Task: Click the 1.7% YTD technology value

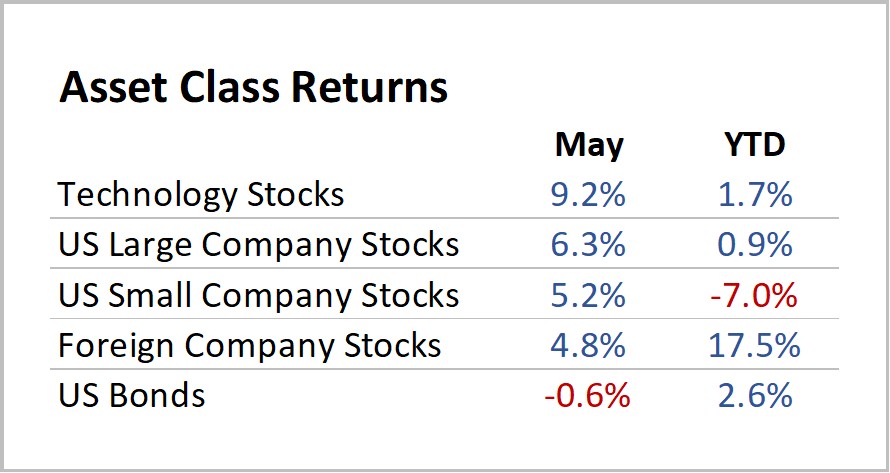Action: click(755, 194)
